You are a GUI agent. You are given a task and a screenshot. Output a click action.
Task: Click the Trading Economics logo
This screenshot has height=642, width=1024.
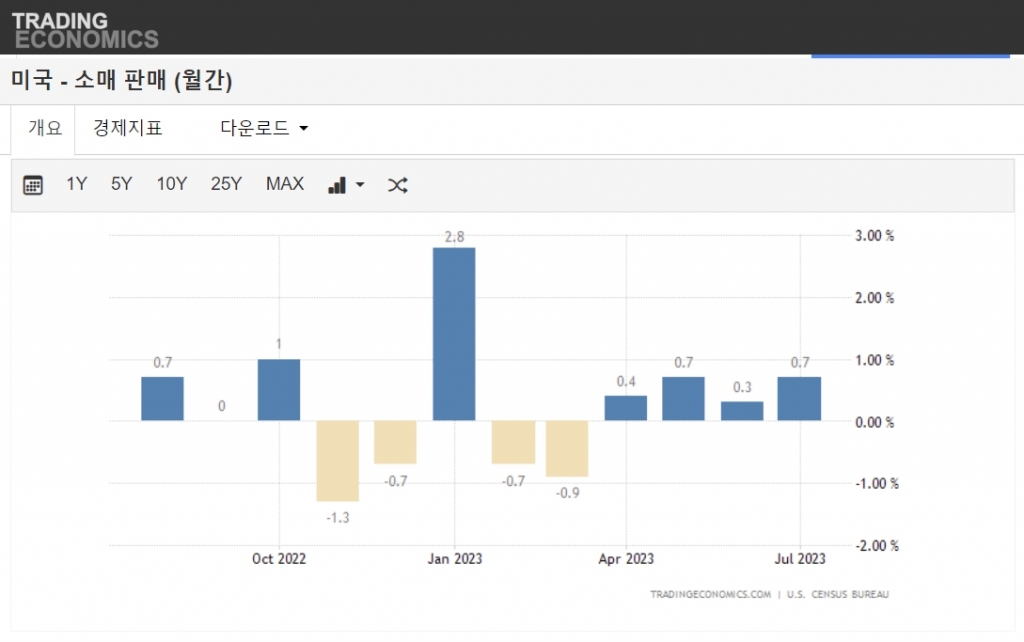pyautogui.click(x=84, y=30)
